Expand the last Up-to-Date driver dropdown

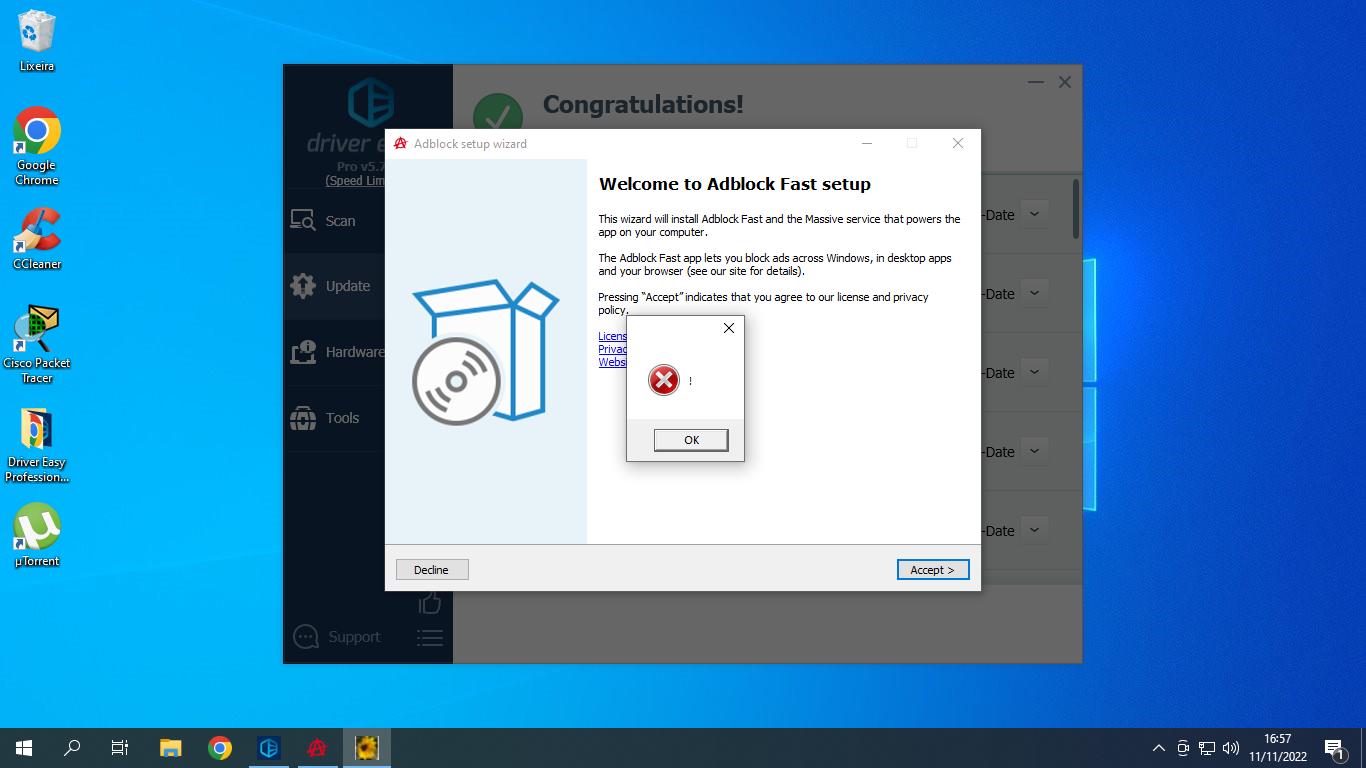(1034, 530)
